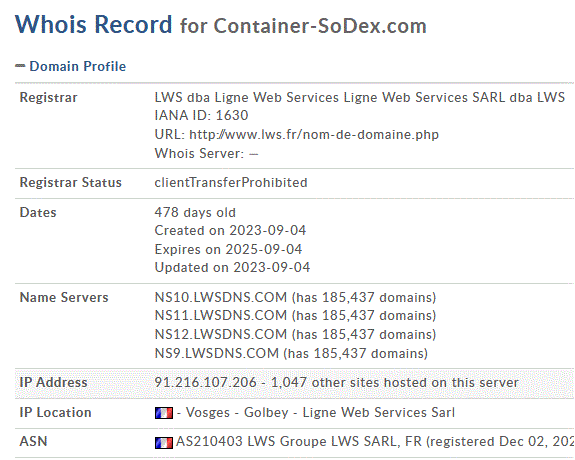The image size is (575, 460).
Task: Select Expires on 2025-09-04 date
Action: click(228, 249)
